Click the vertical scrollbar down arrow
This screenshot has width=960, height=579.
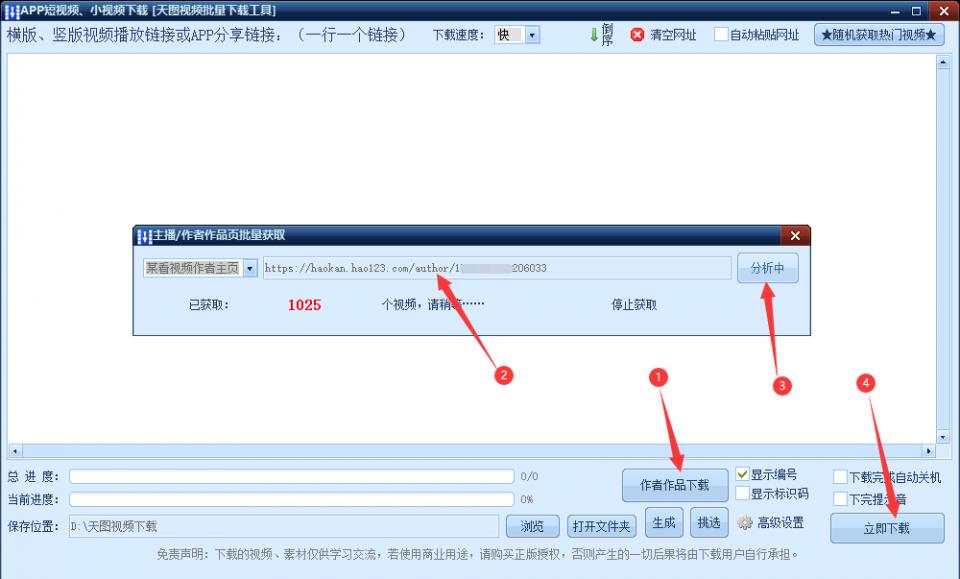click(x=942, y=437)
